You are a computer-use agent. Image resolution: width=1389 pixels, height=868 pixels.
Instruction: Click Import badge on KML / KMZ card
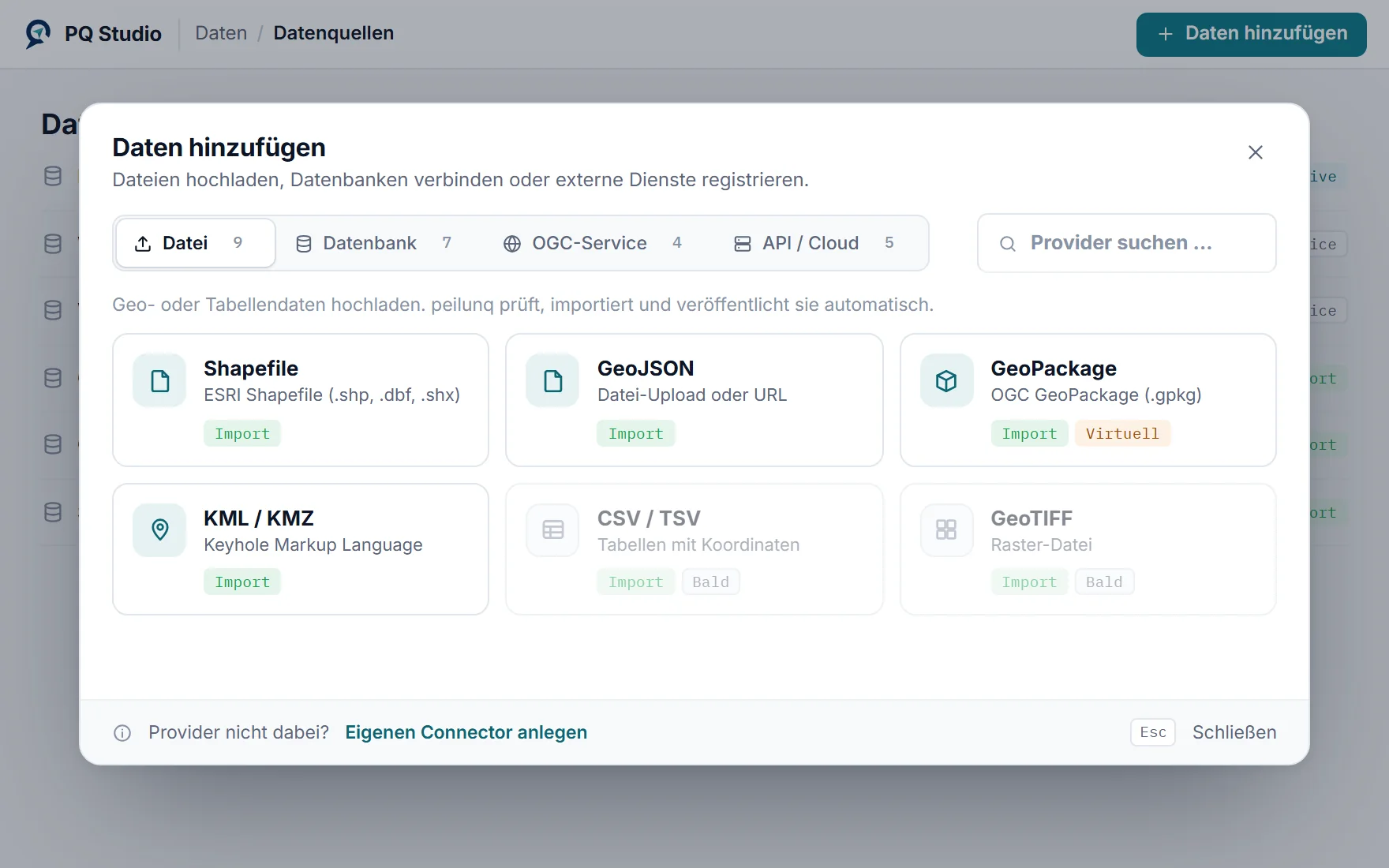[x=242, y=582]
